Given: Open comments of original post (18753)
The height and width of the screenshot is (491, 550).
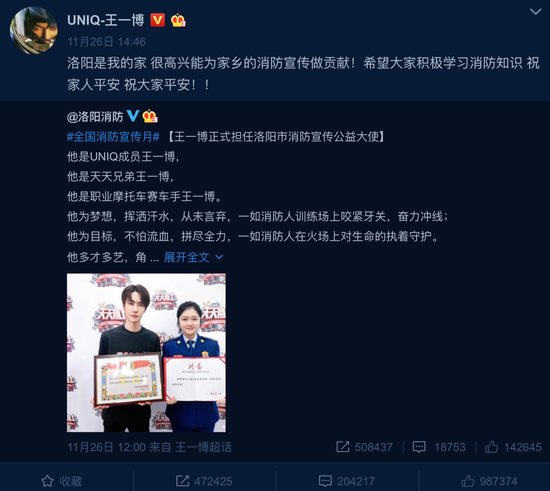Looking at the screenshot, I should (439, 447).
